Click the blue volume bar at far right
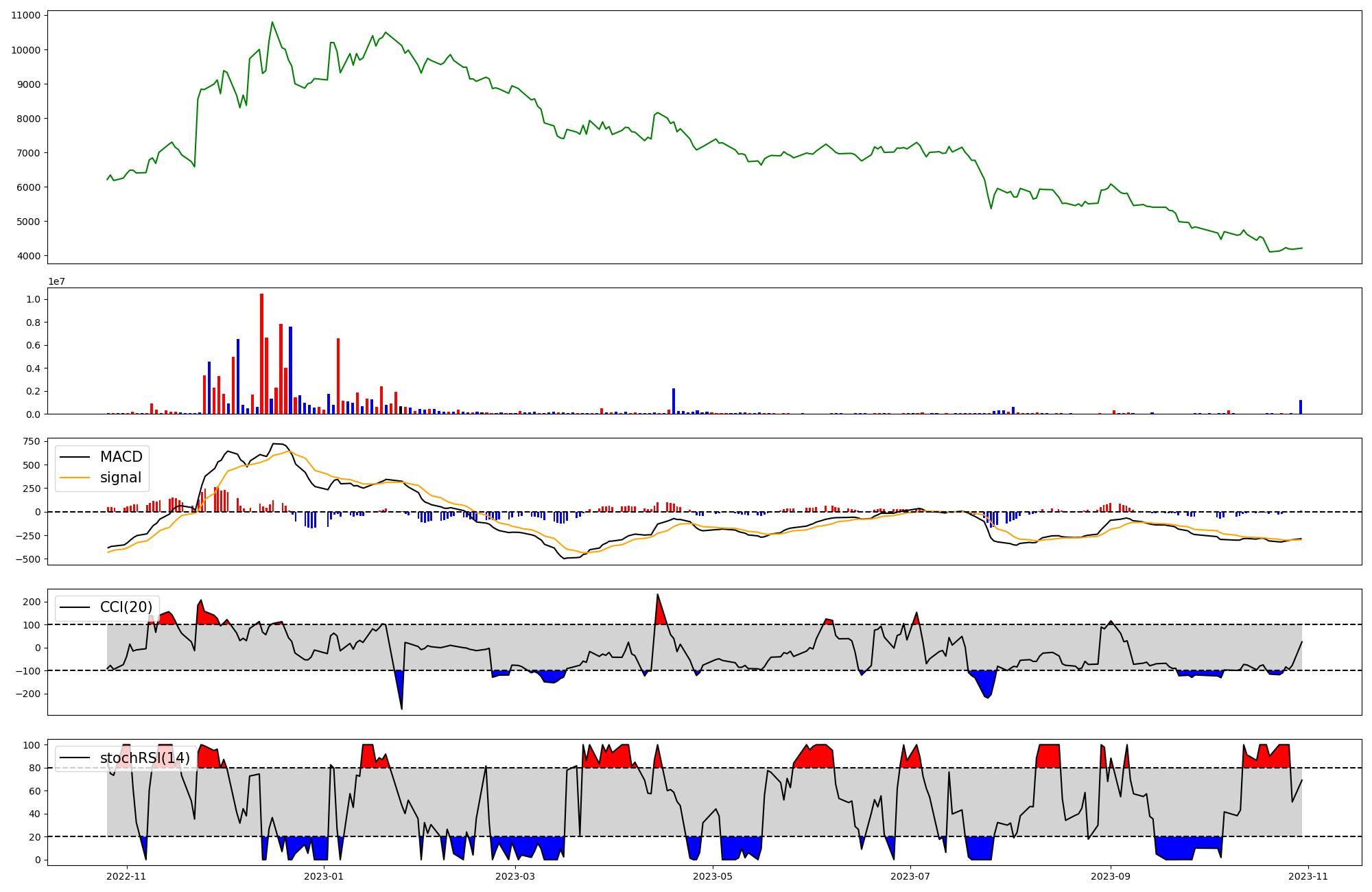 click(1300, 407)
